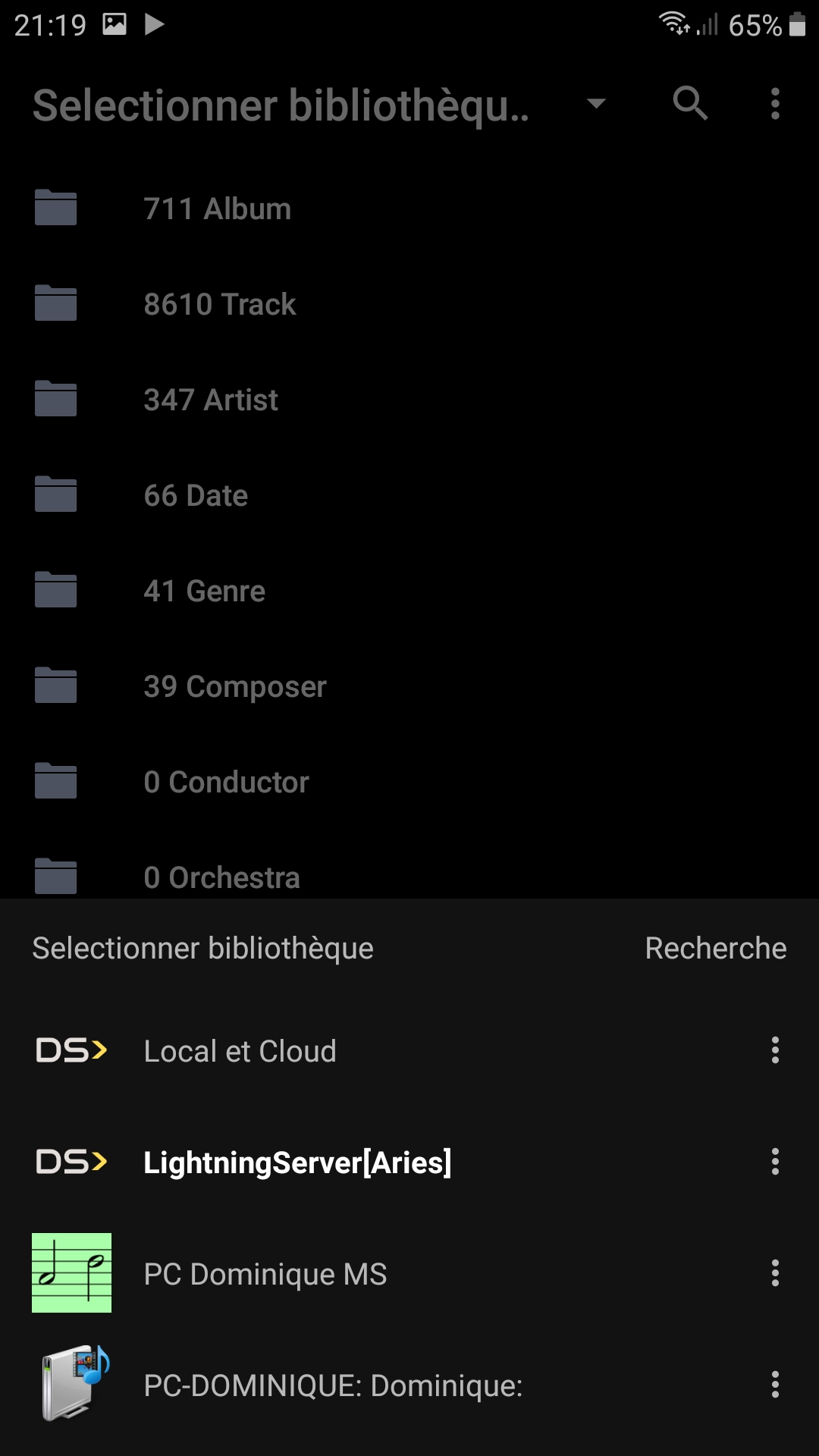Open options for LightningServer[Aries]
This screenshot has height=1456, width=819.
[775, 1162]
